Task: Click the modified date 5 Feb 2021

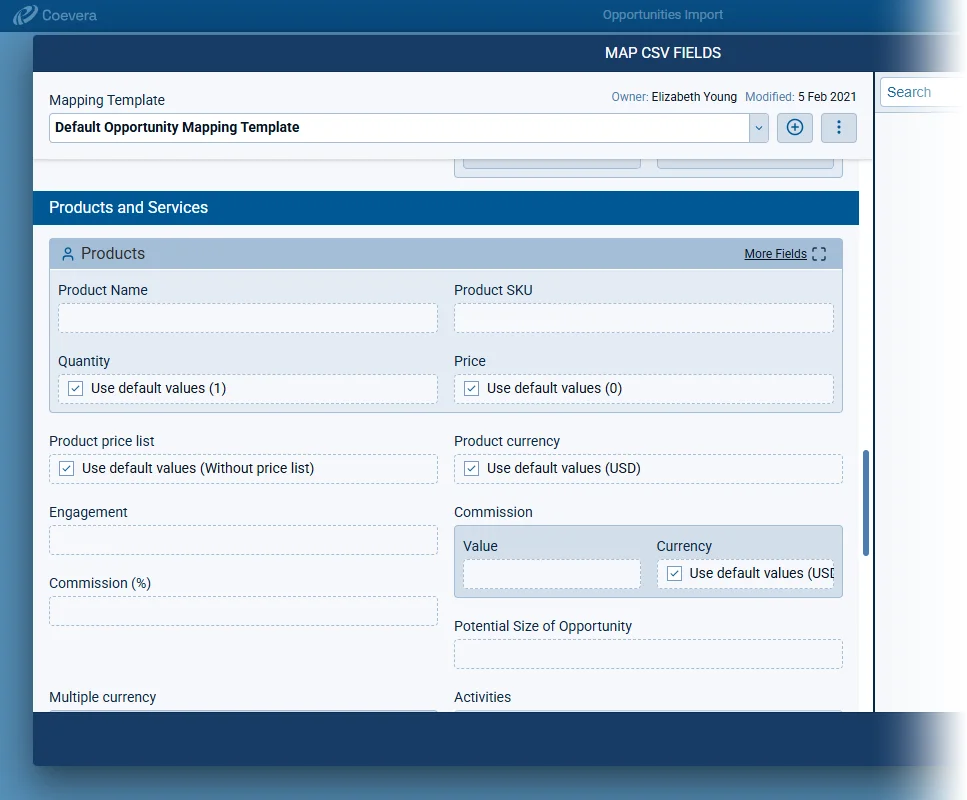Action: (827, 97)
